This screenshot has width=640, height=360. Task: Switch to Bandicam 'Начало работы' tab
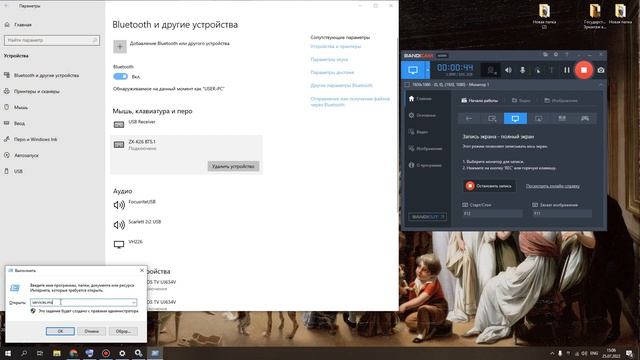pos(480,100)
